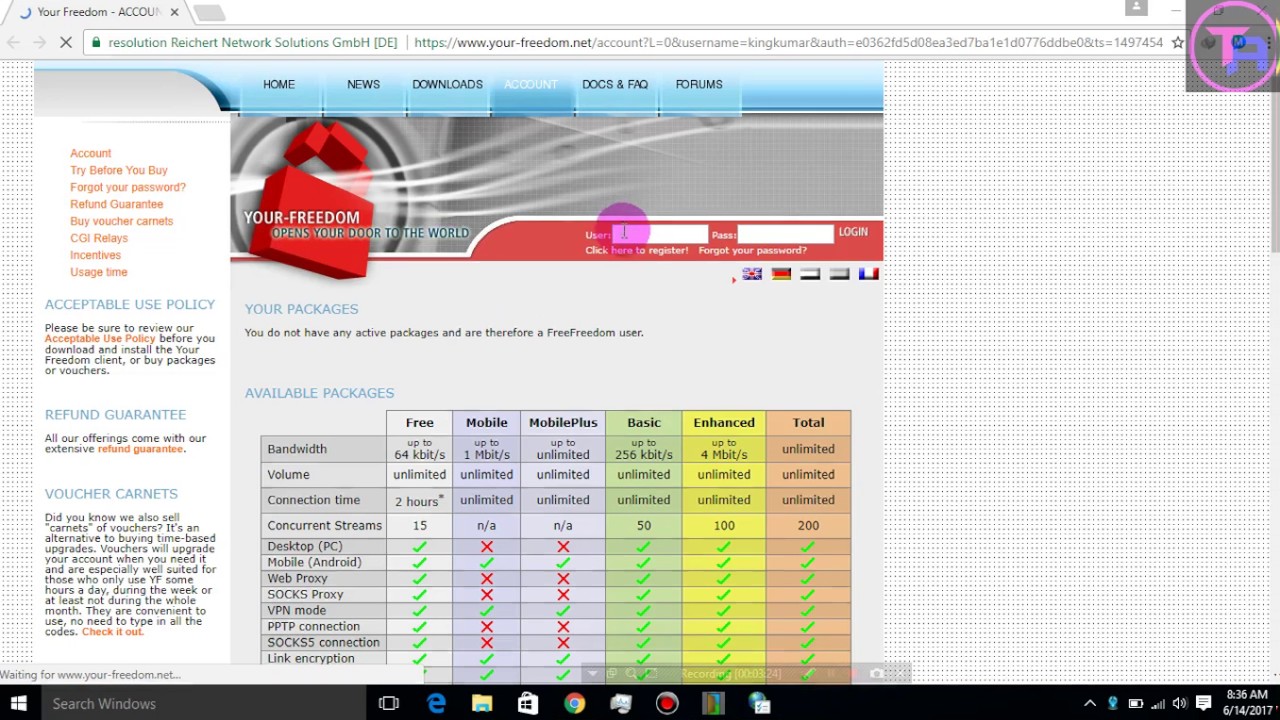Image resolution: width=1280 pixels, height=720 pixels.
Task: Click the green check for VPN mode under Total
Action: pos(808,610)
